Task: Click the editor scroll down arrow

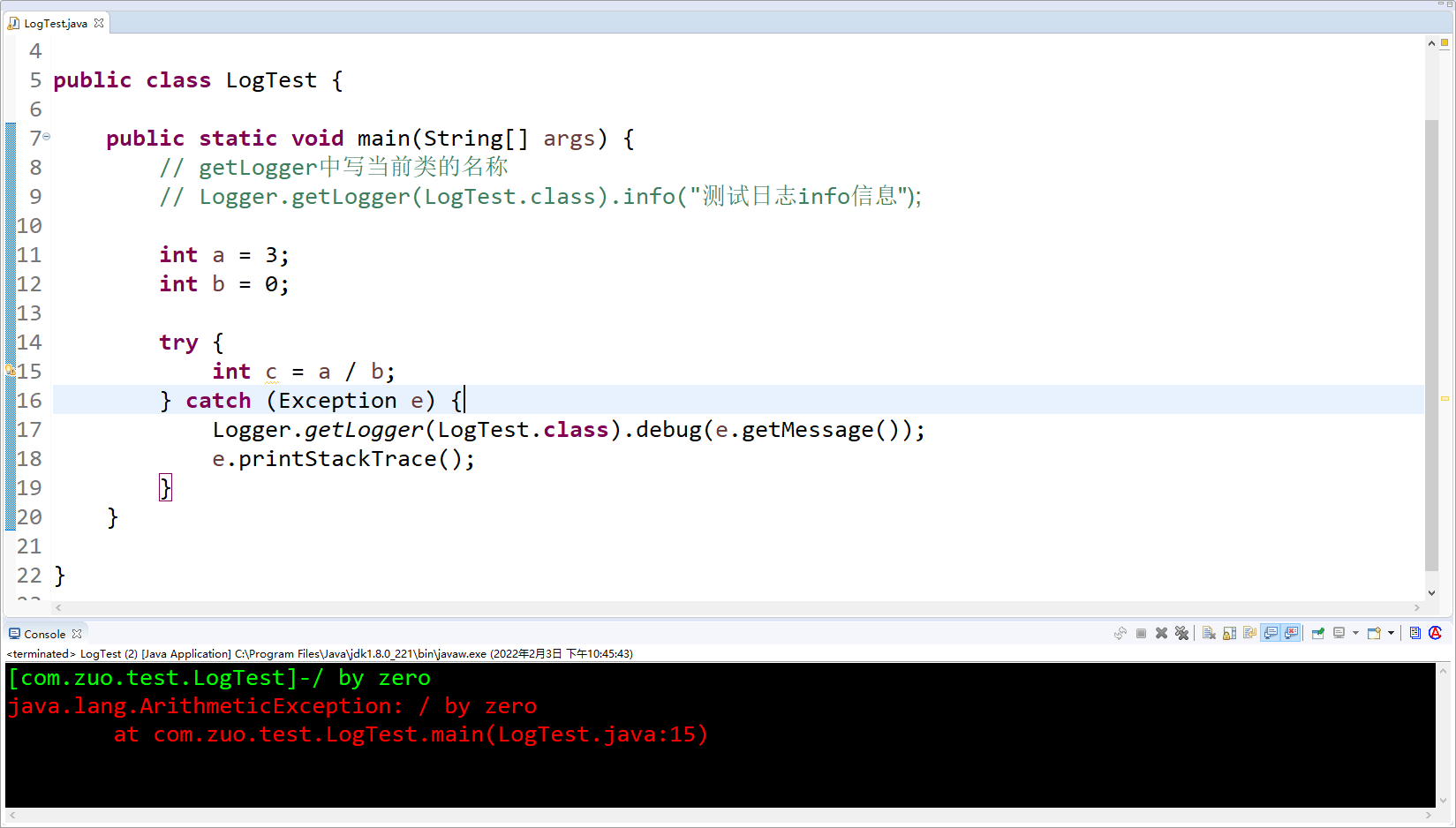Action: [x=1431, y=593]
